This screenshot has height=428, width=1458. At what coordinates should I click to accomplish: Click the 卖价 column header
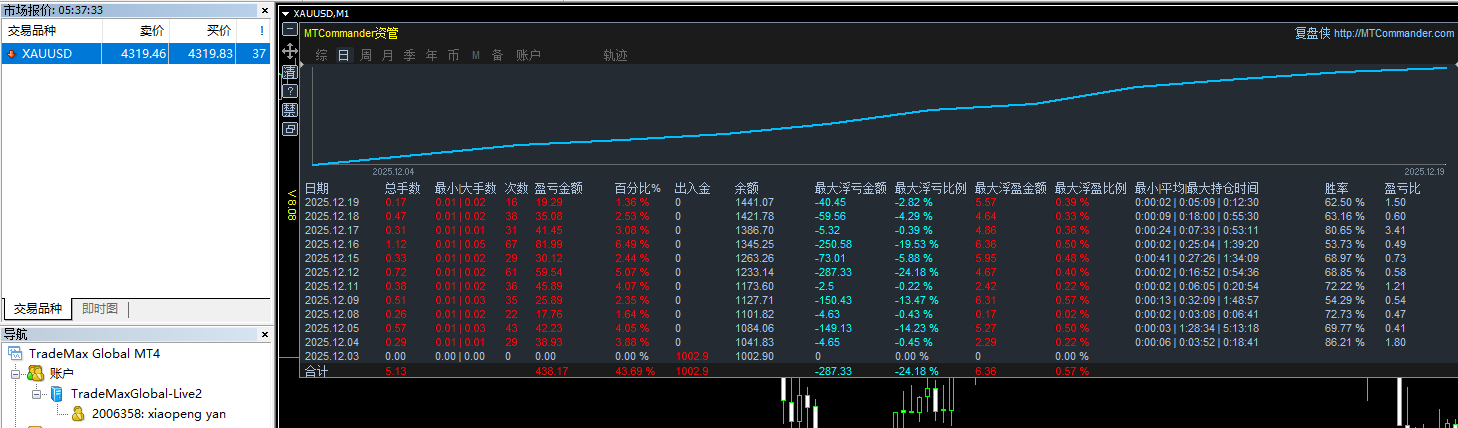pyautogui.click(x=135, y=31)
